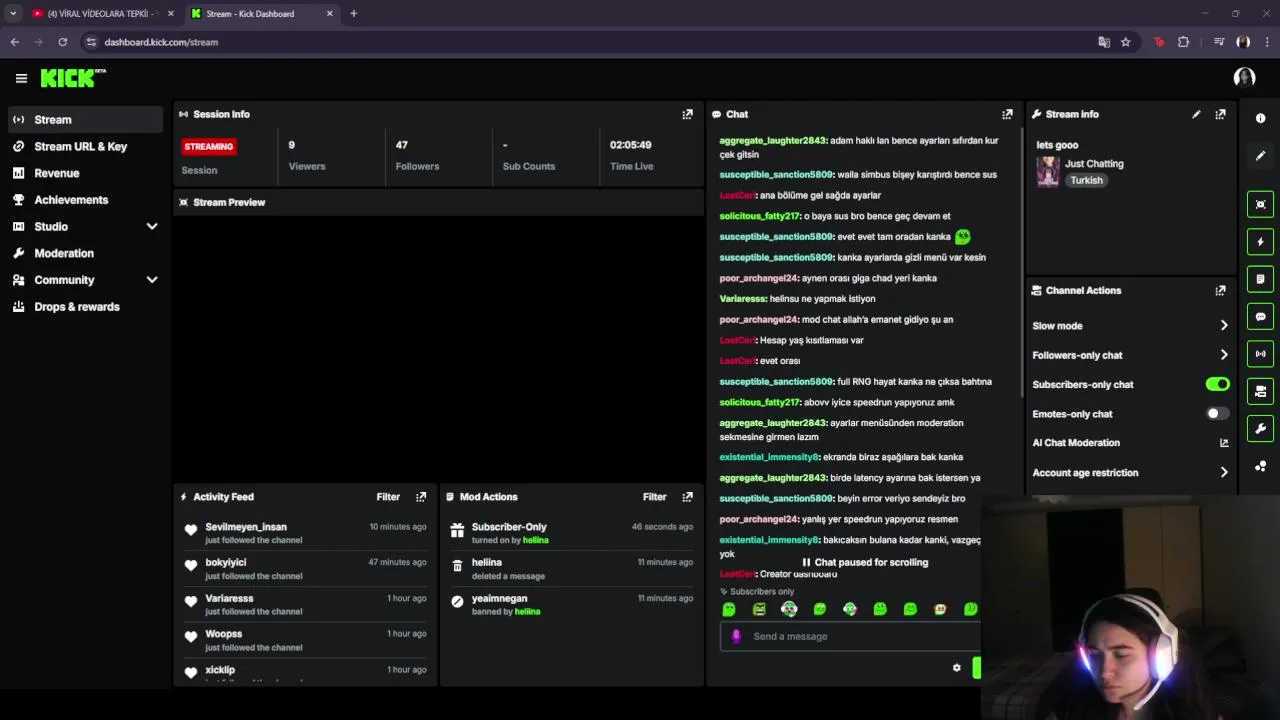Open chat settings gear icon
1280x720 pixels.
(956, 668)
